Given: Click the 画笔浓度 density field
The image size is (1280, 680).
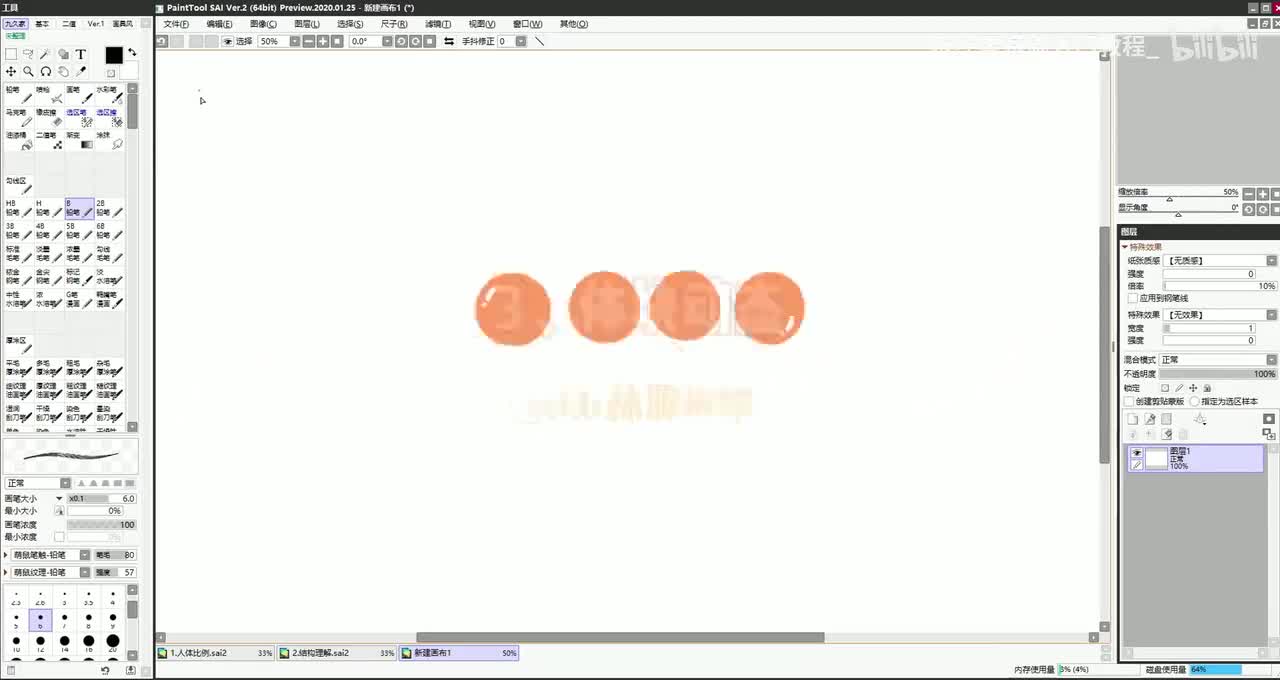Looking at the screenshot, I should (101, 524).
